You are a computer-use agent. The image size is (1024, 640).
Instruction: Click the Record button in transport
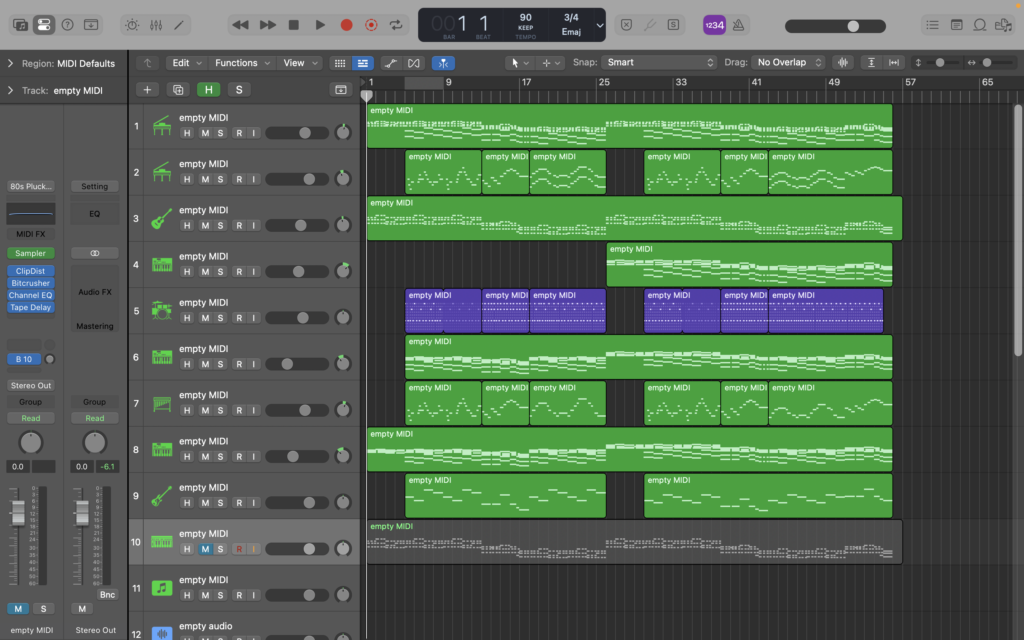346,24
